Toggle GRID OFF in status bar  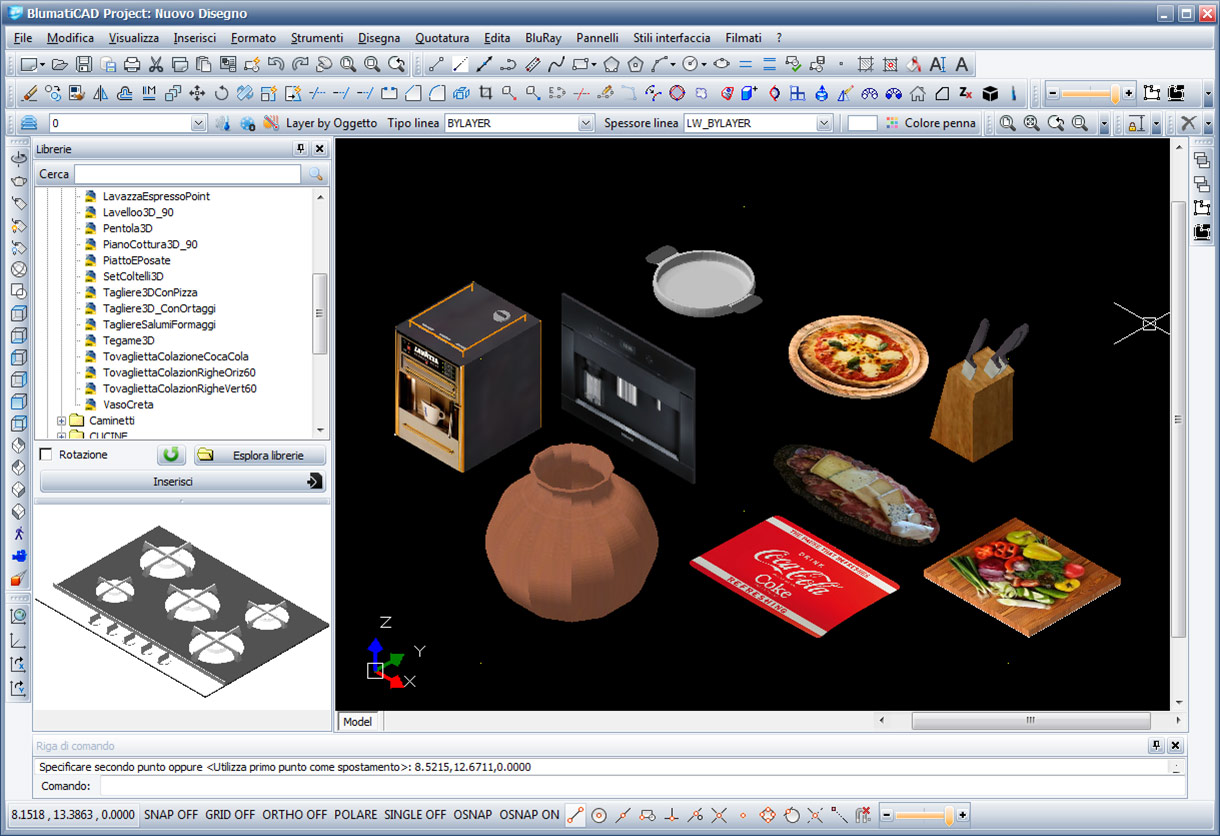pos(230,815)
